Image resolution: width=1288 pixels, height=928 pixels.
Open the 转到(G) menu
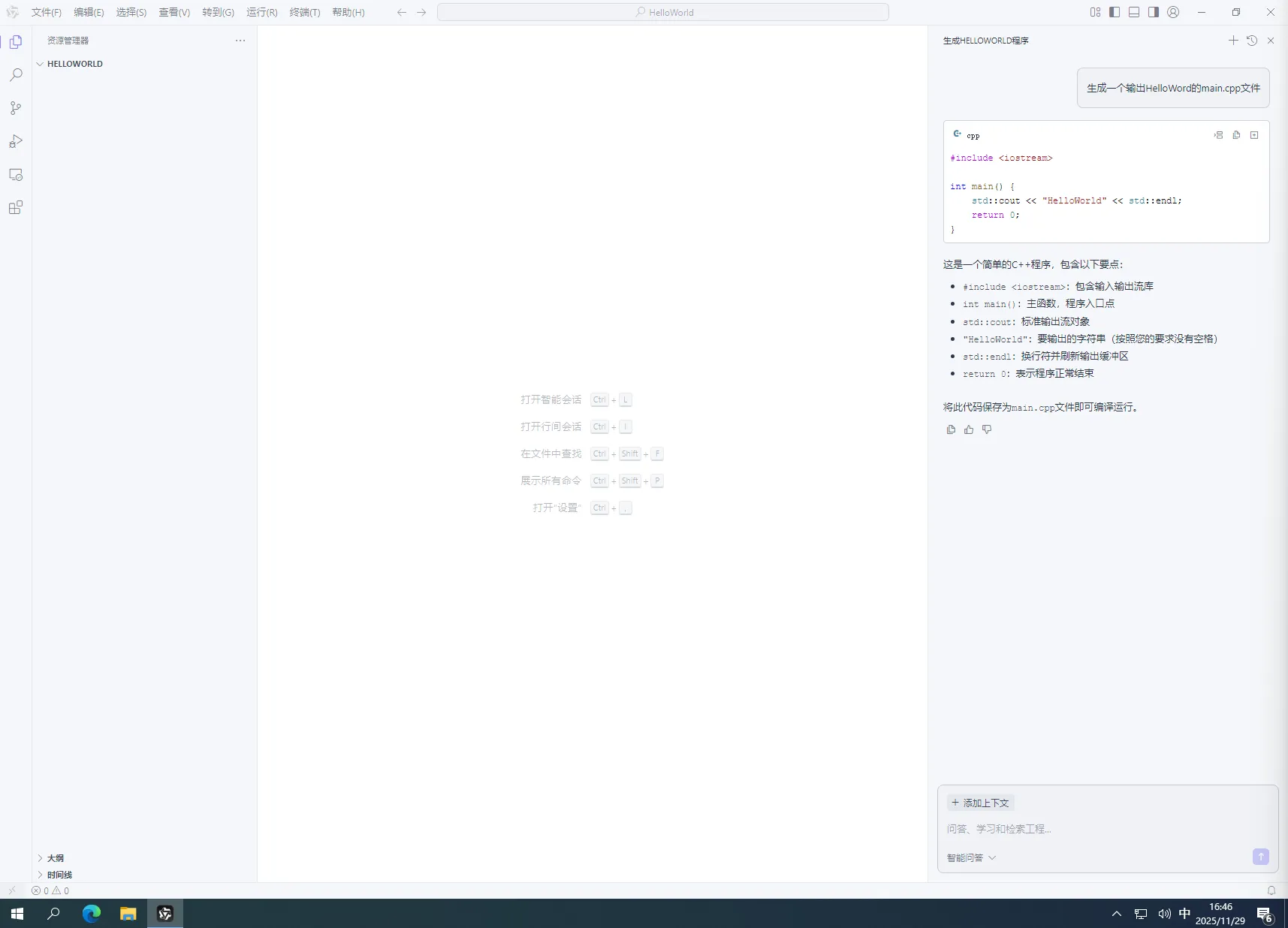218,12
